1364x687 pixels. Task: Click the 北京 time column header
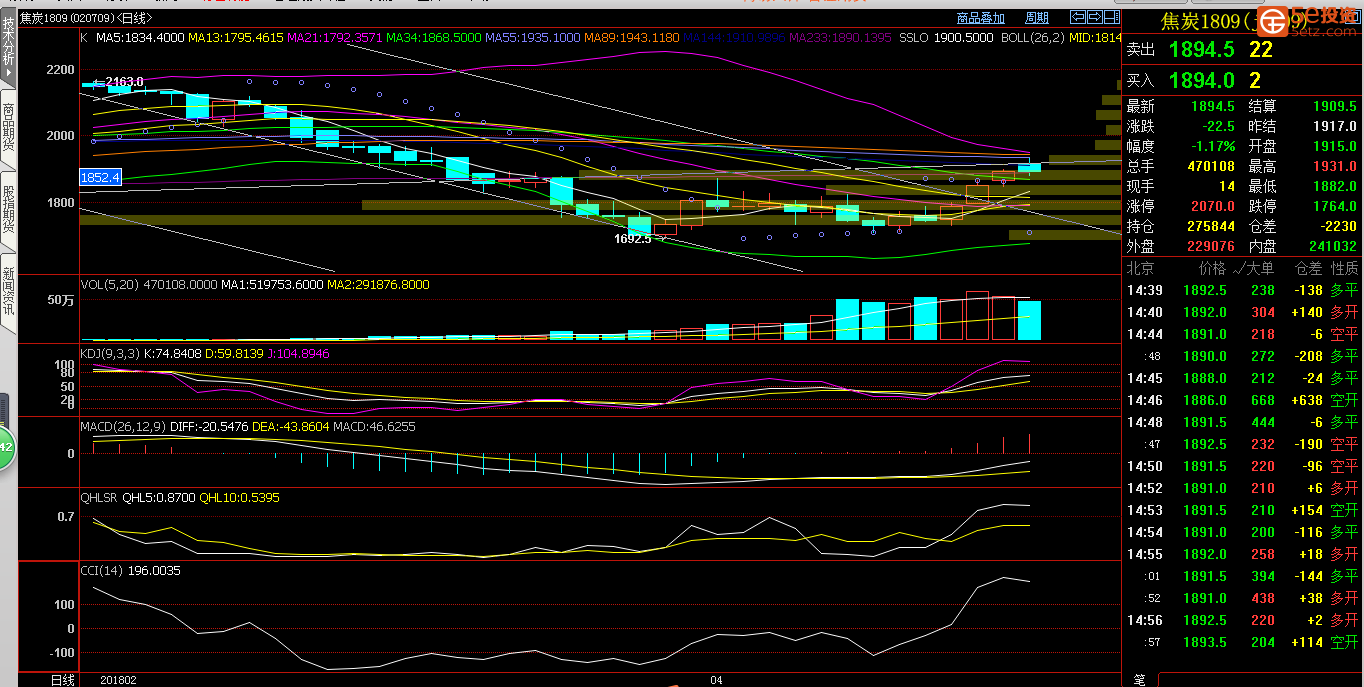pos(1141,268)
